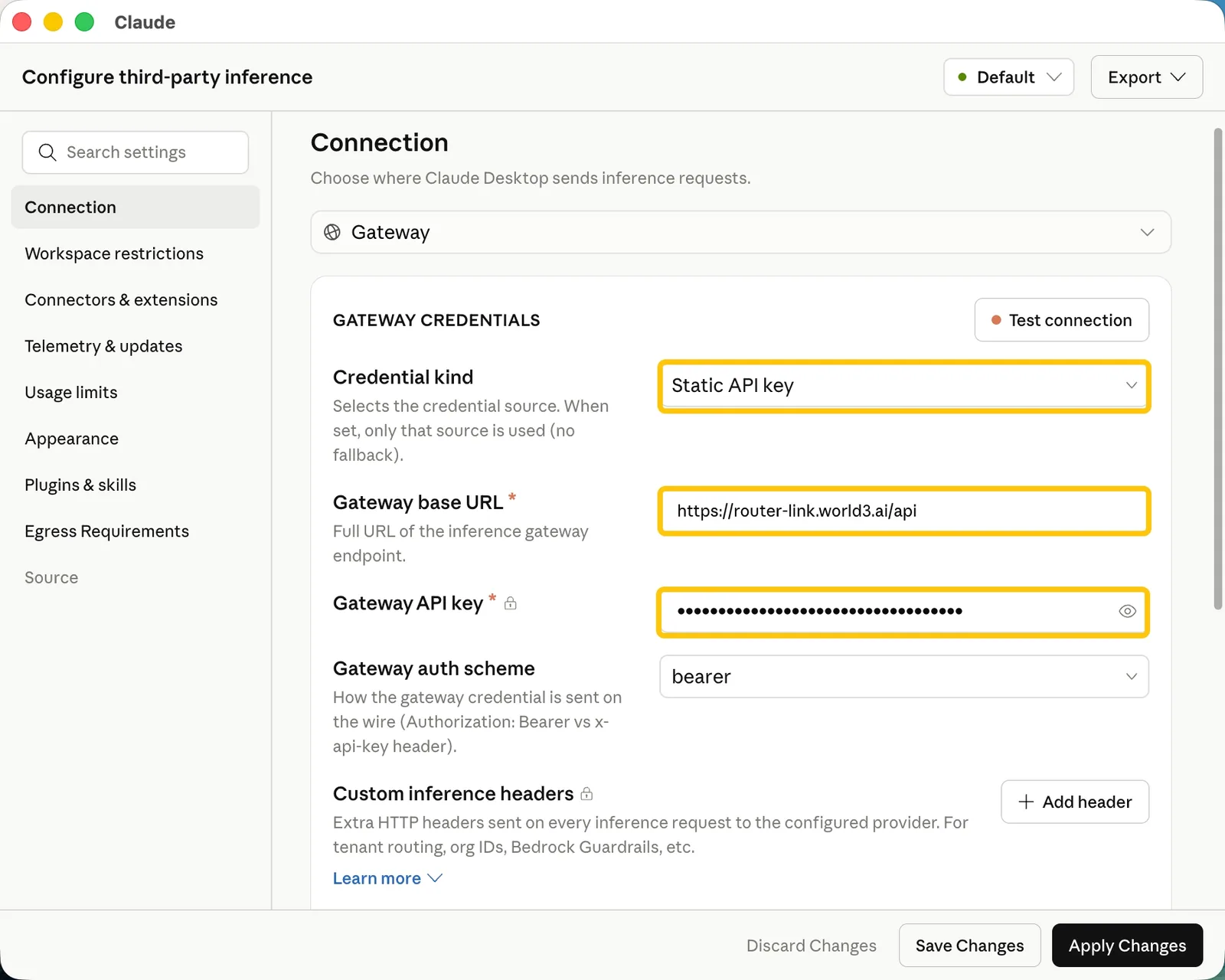This screenshot has width=1225, height=980.
Task: Expand the Learn more chevron
Action: click(x=435, y=878)
